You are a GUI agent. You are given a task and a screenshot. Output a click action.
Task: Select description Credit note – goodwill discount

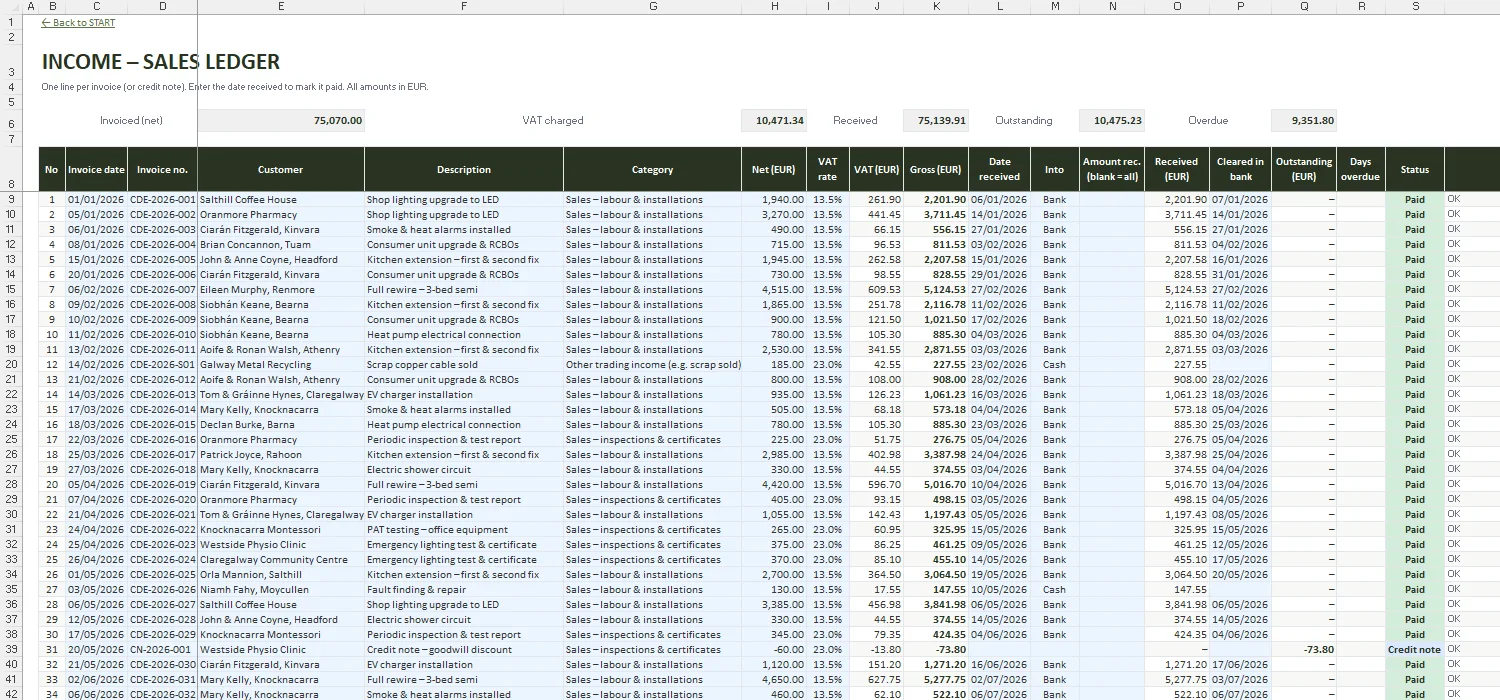pos(464,650)
